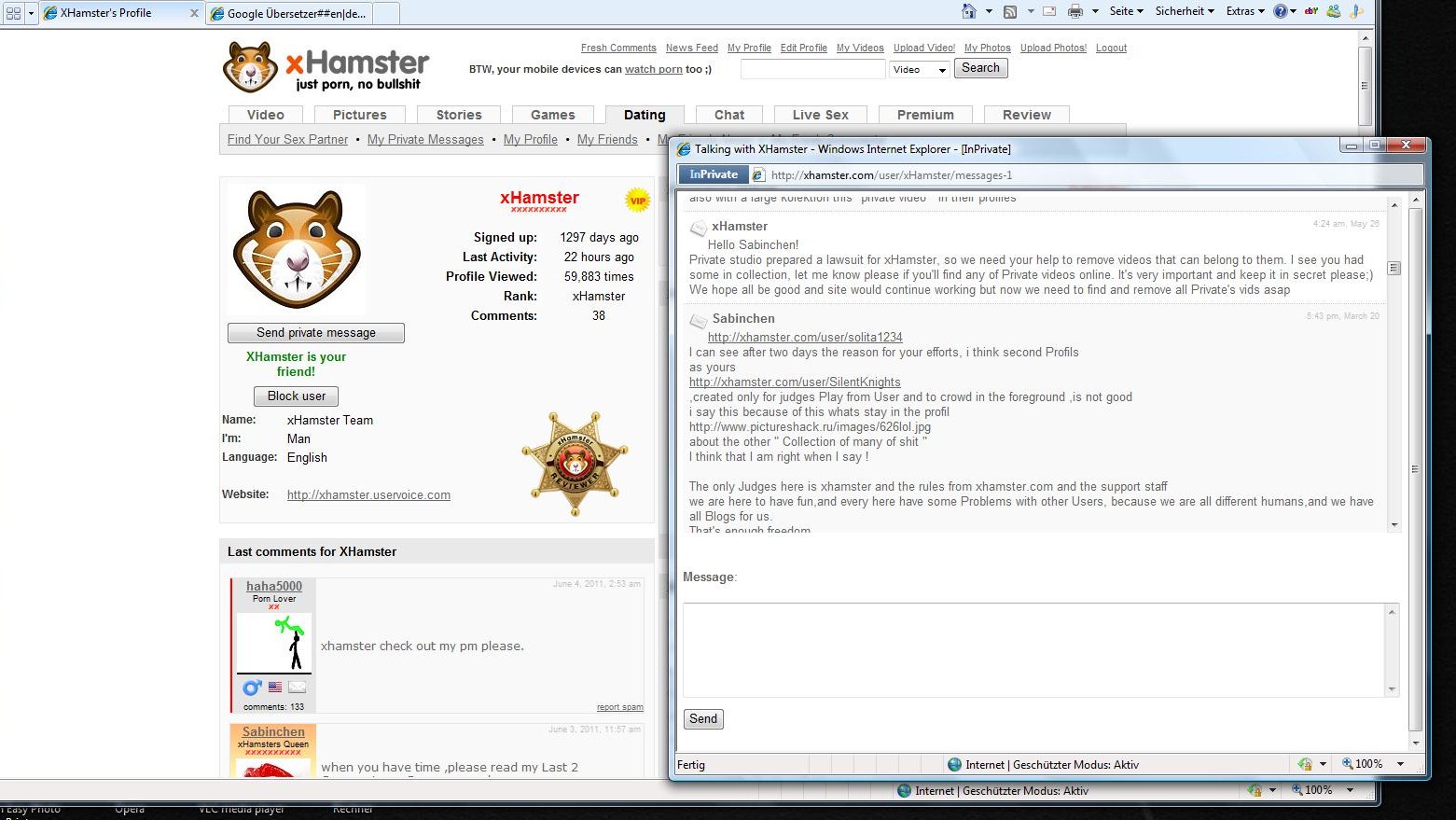
Task: Click the page icon beside the popup address
Action: pyautogui.click(x=758, y=174)
